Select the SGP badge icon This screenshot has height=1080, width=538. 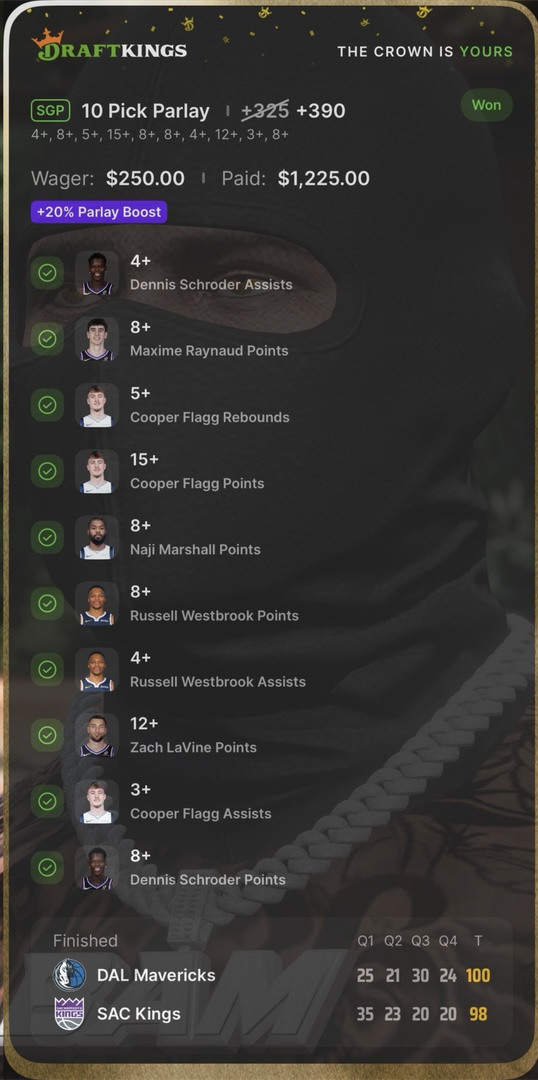[50, 110]
